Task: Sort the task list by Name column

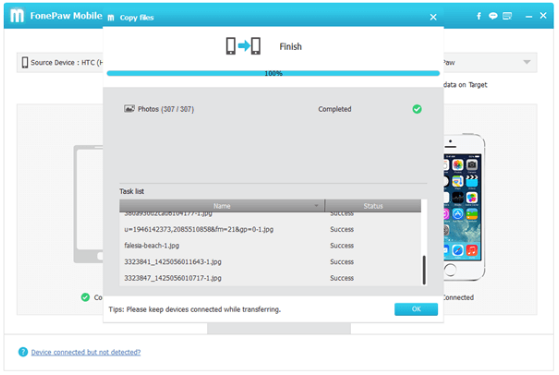Action: (222, 206)
